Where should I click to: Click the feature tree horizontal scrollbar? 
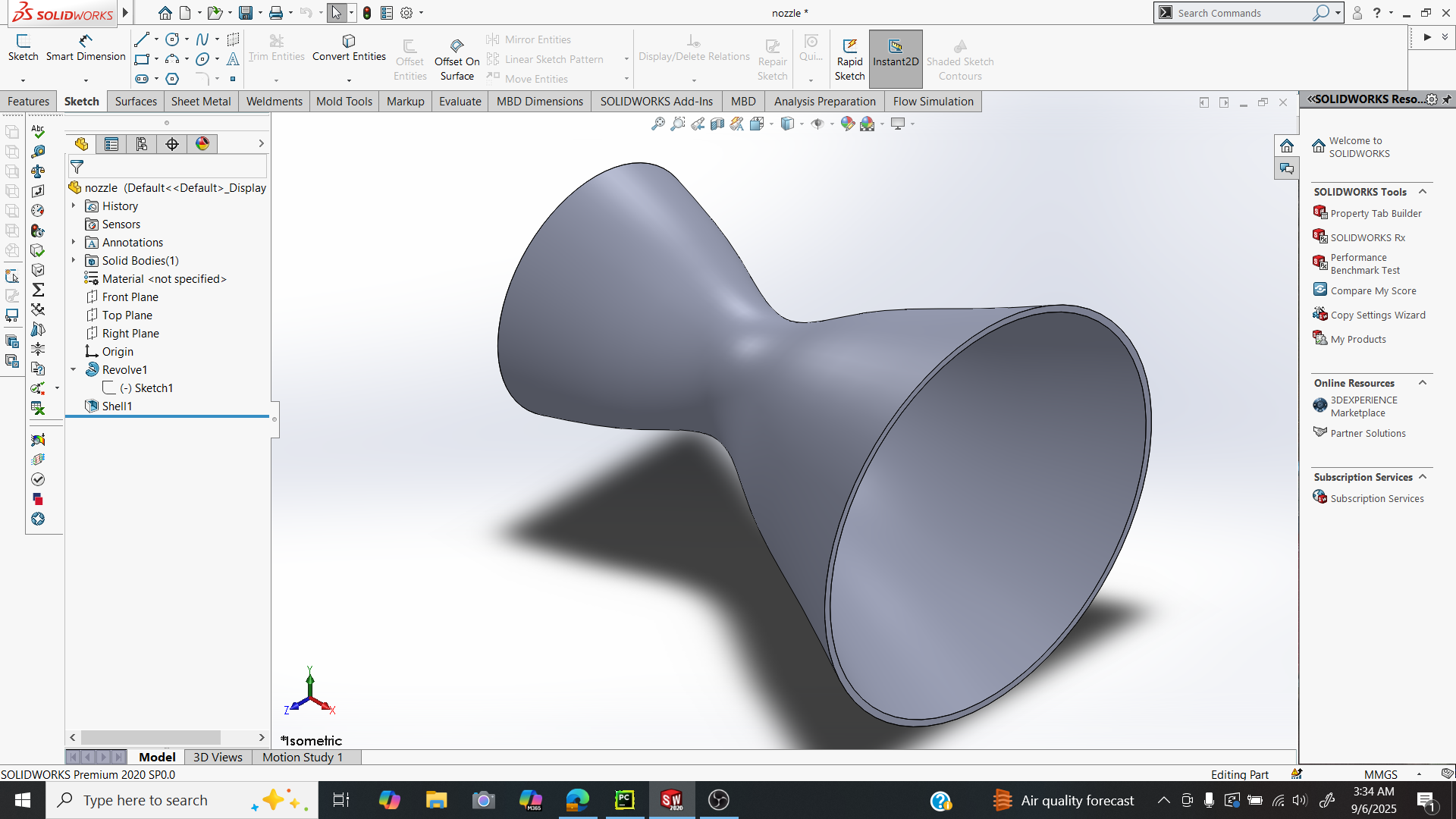tap(151, 737)
